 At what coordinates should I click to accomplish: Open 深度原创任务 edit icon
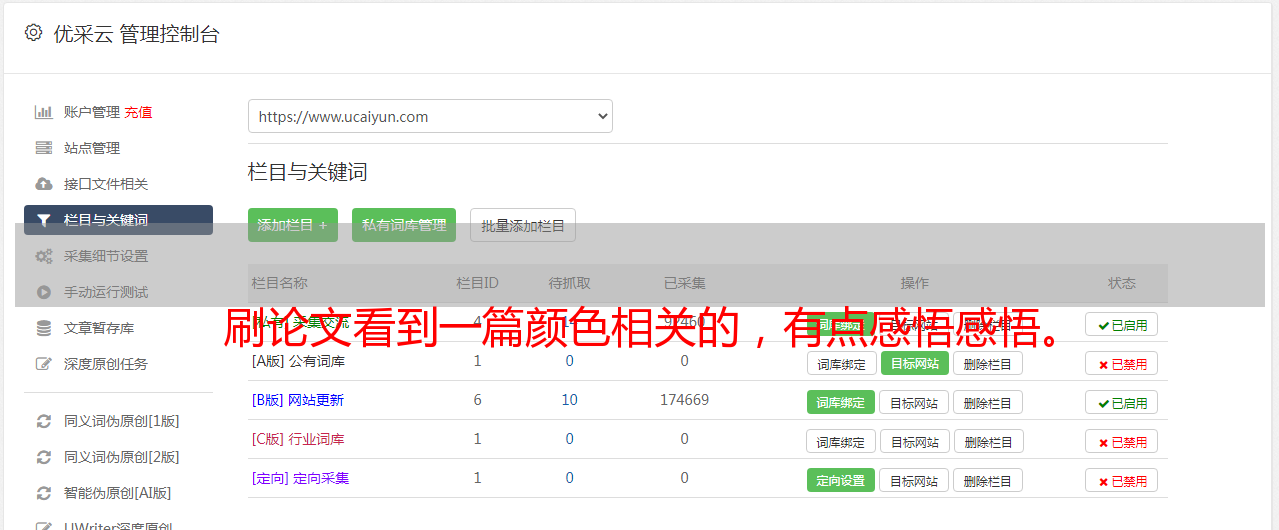(x=44, y=364)
